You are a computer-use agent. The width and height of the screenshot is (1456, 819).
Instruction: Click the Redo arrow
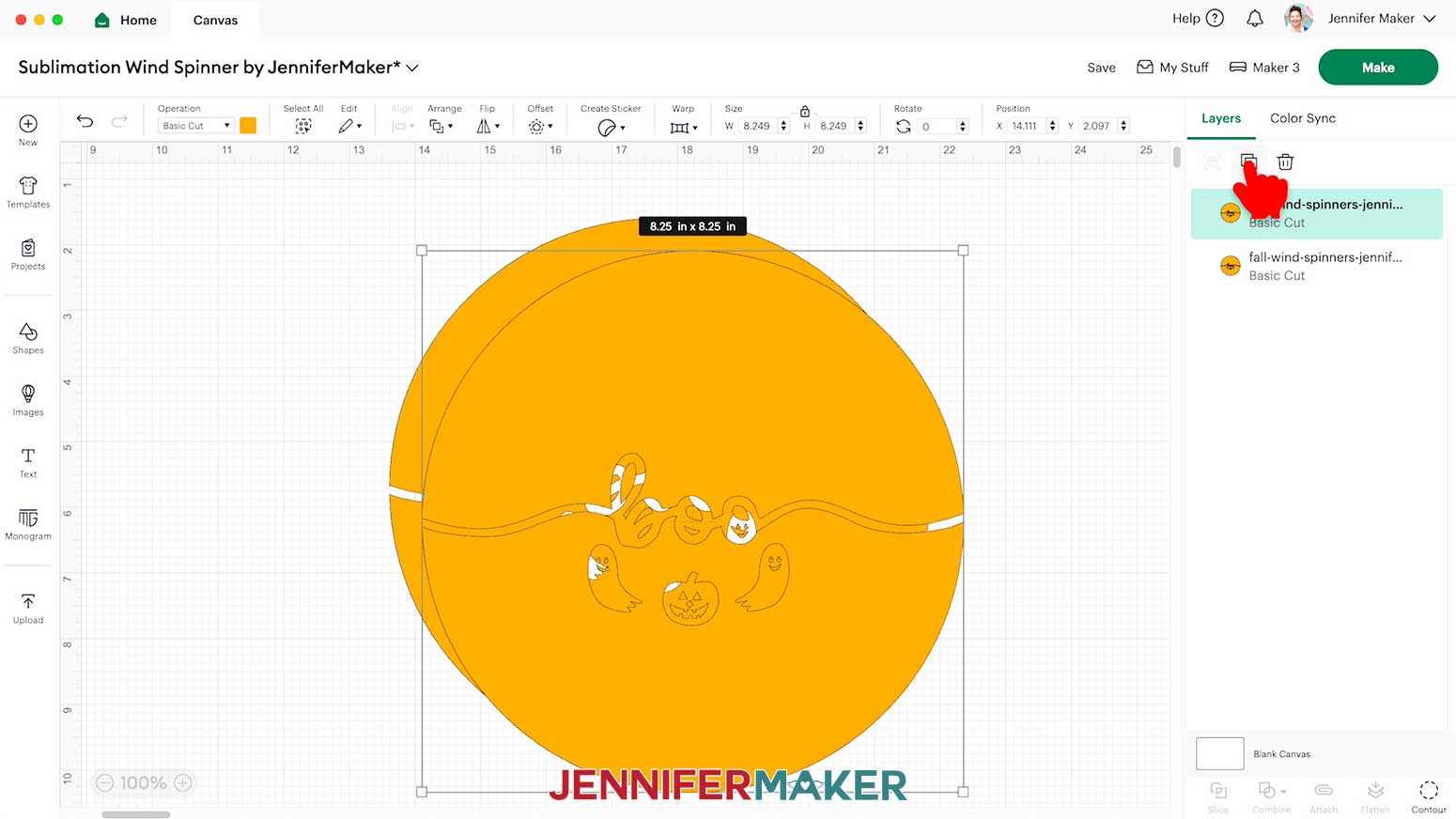pyautogui.click(x=119, y=121)
